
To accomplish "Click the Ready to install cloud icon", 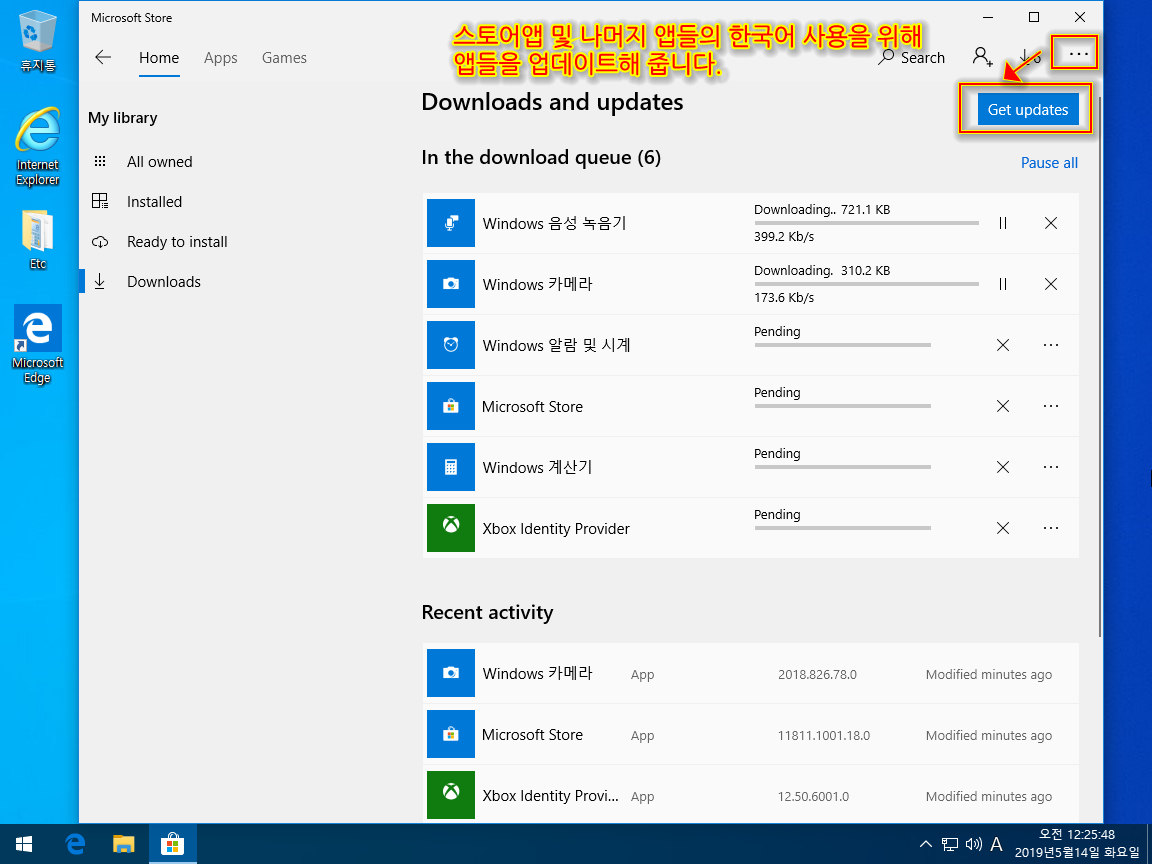I will [x=100, y=242].
